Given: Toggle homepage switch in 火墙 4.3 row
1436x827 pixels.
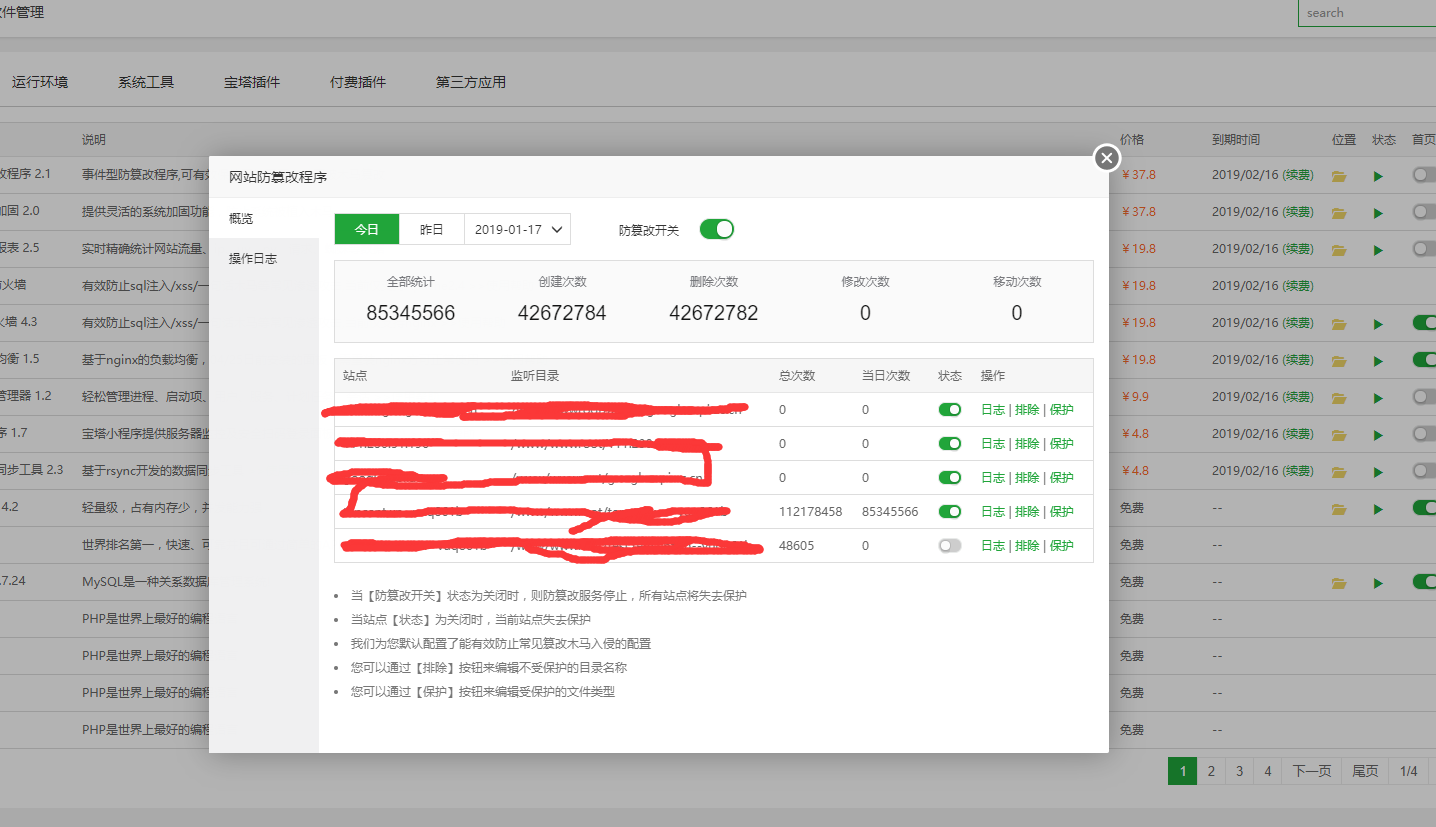Looking at the screenshot, I should (x=1424, y=322).
